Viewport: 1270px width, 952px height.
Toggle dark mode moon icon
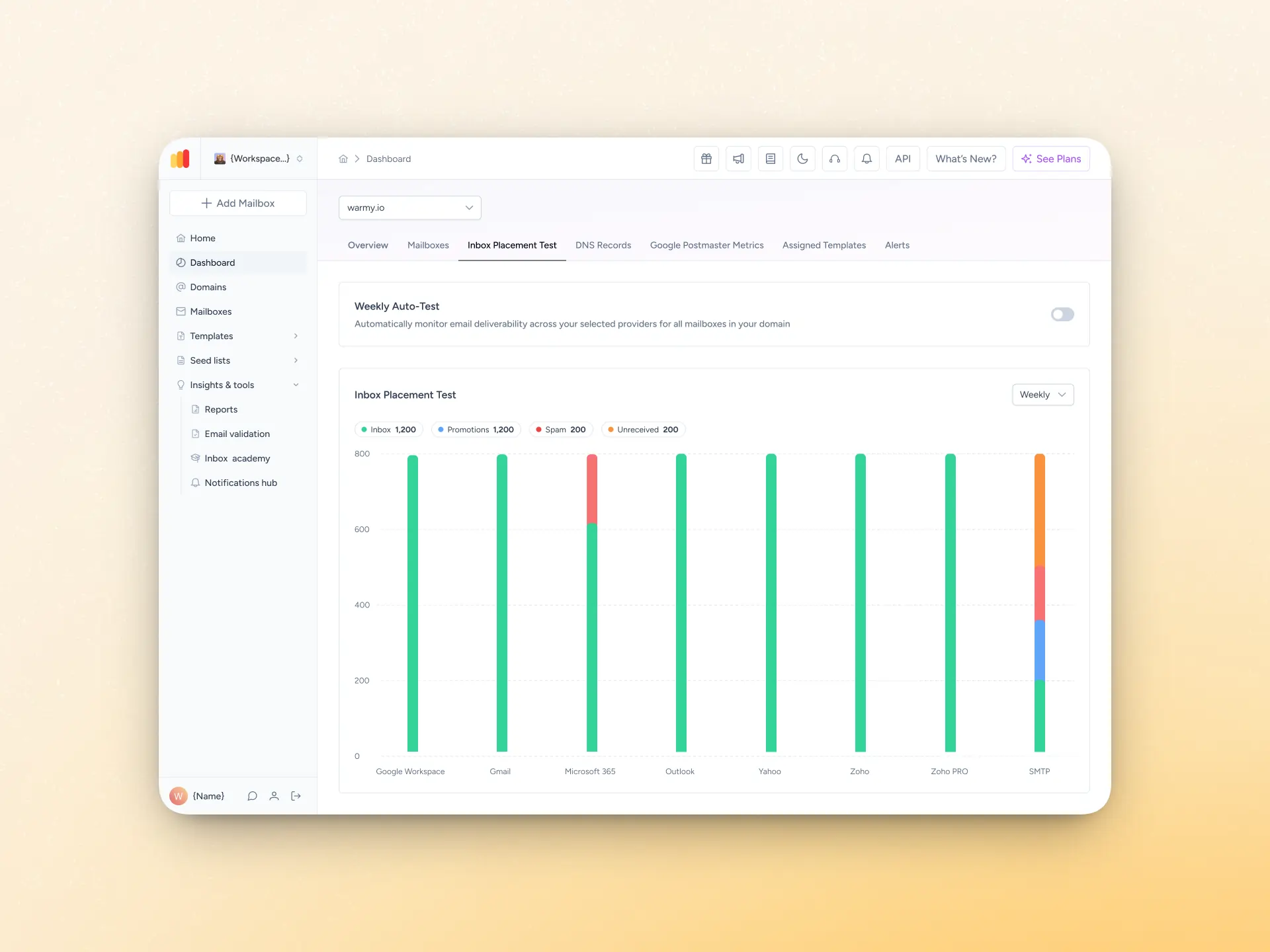(x=802, y=159)
